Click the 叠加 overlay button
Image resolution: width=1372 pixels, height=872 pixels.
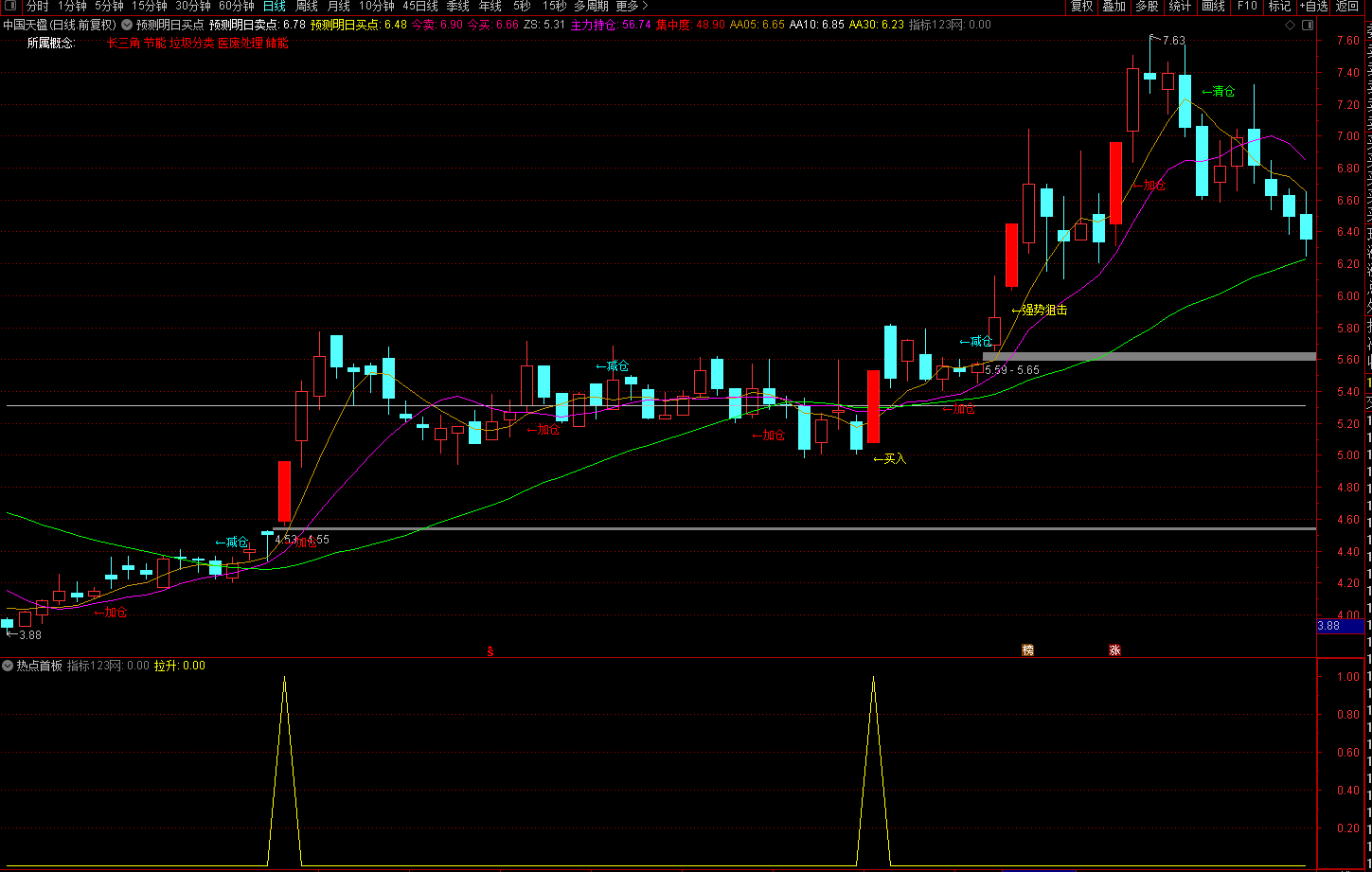pos(1114,7)
